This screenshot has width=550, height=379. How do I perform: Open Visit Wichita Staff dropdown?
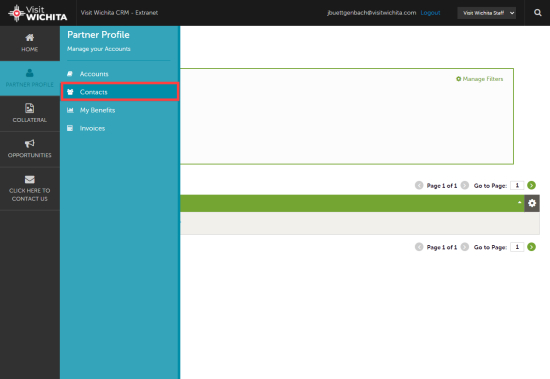click(487, 13)
